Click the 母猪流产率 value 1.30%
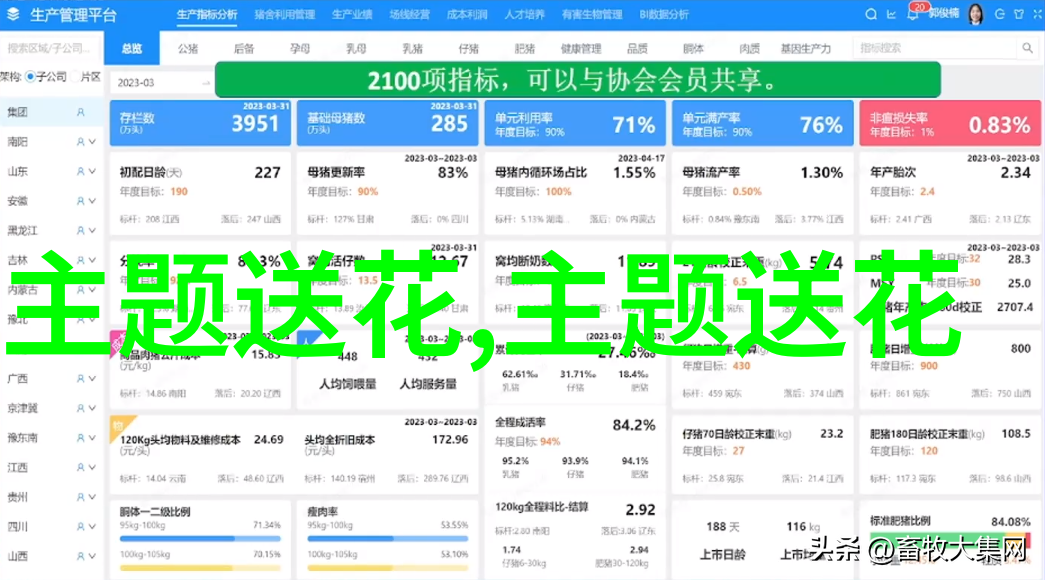 pyautogui.click(x=822, y=173)
